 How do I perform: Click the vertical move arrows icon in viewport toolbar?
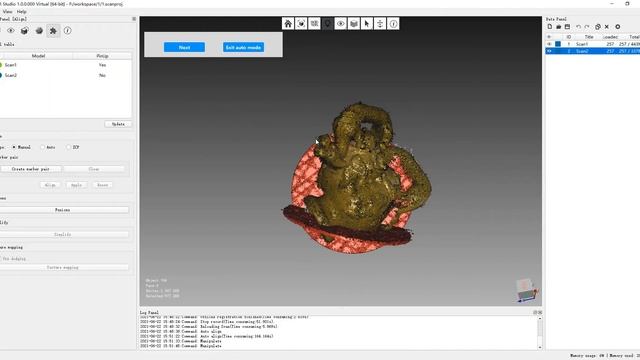click(x=380, y=24)
